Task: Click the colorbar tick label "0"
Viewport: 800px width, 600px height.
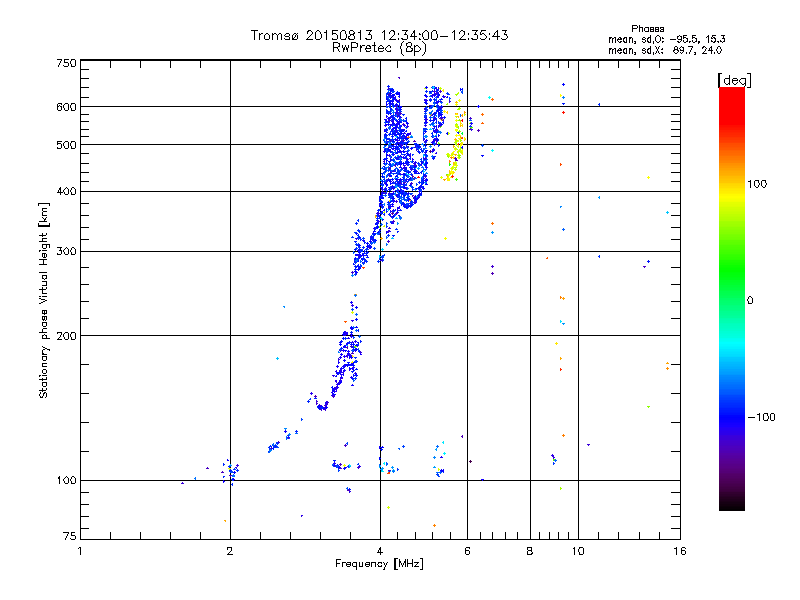Action: click(750, 301)
